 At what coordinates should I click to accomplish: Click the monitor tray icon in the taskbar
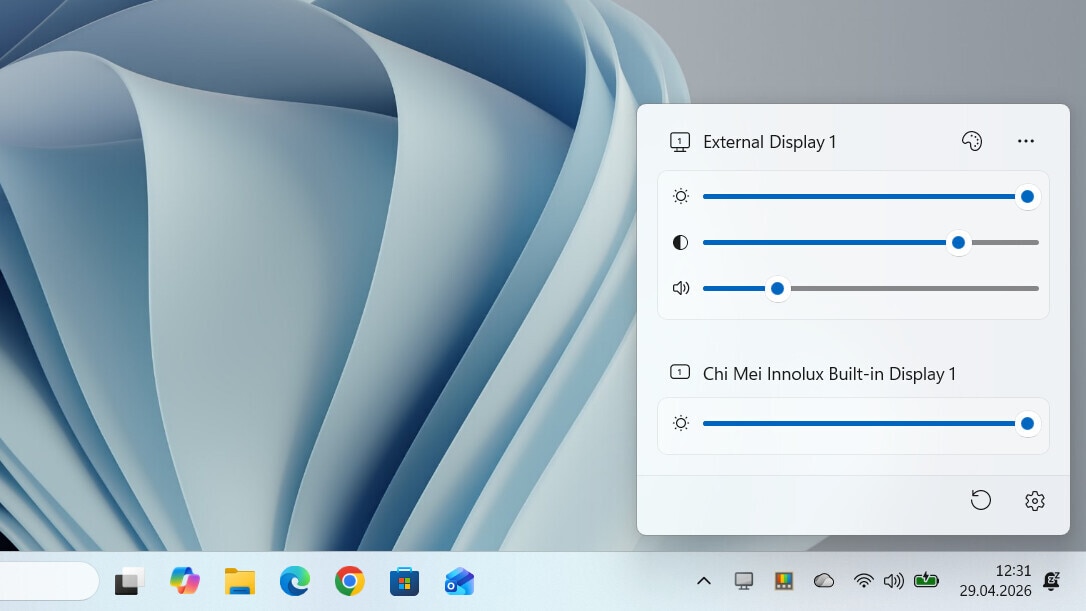point(744,581)
